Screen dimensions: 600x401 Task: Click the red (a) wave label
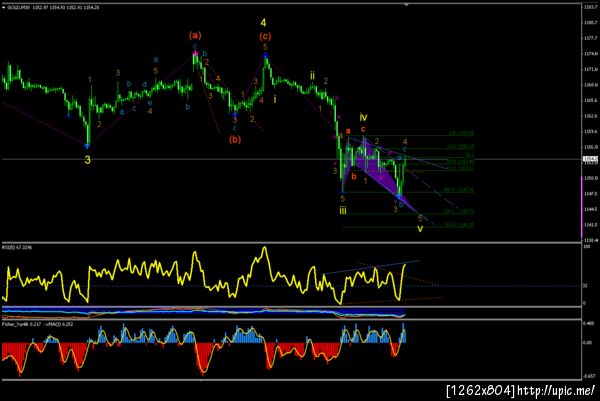coord(195,36)
